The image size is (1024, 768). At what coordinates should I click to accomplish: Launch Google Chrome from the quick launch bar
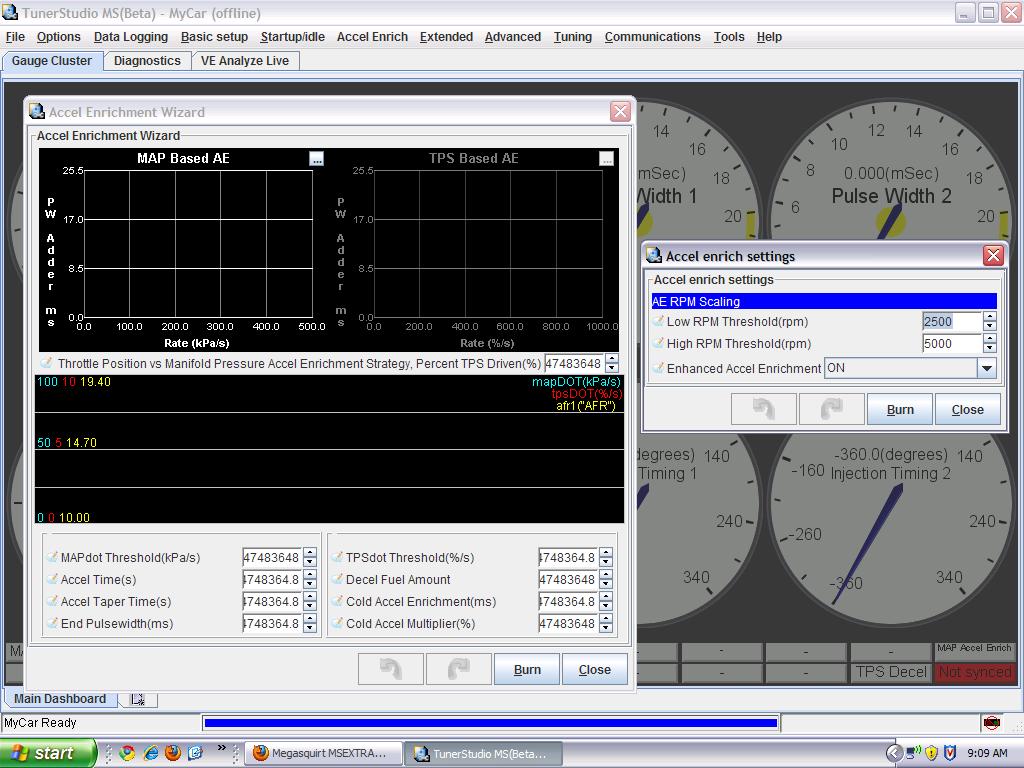click(x=127, y=753)
